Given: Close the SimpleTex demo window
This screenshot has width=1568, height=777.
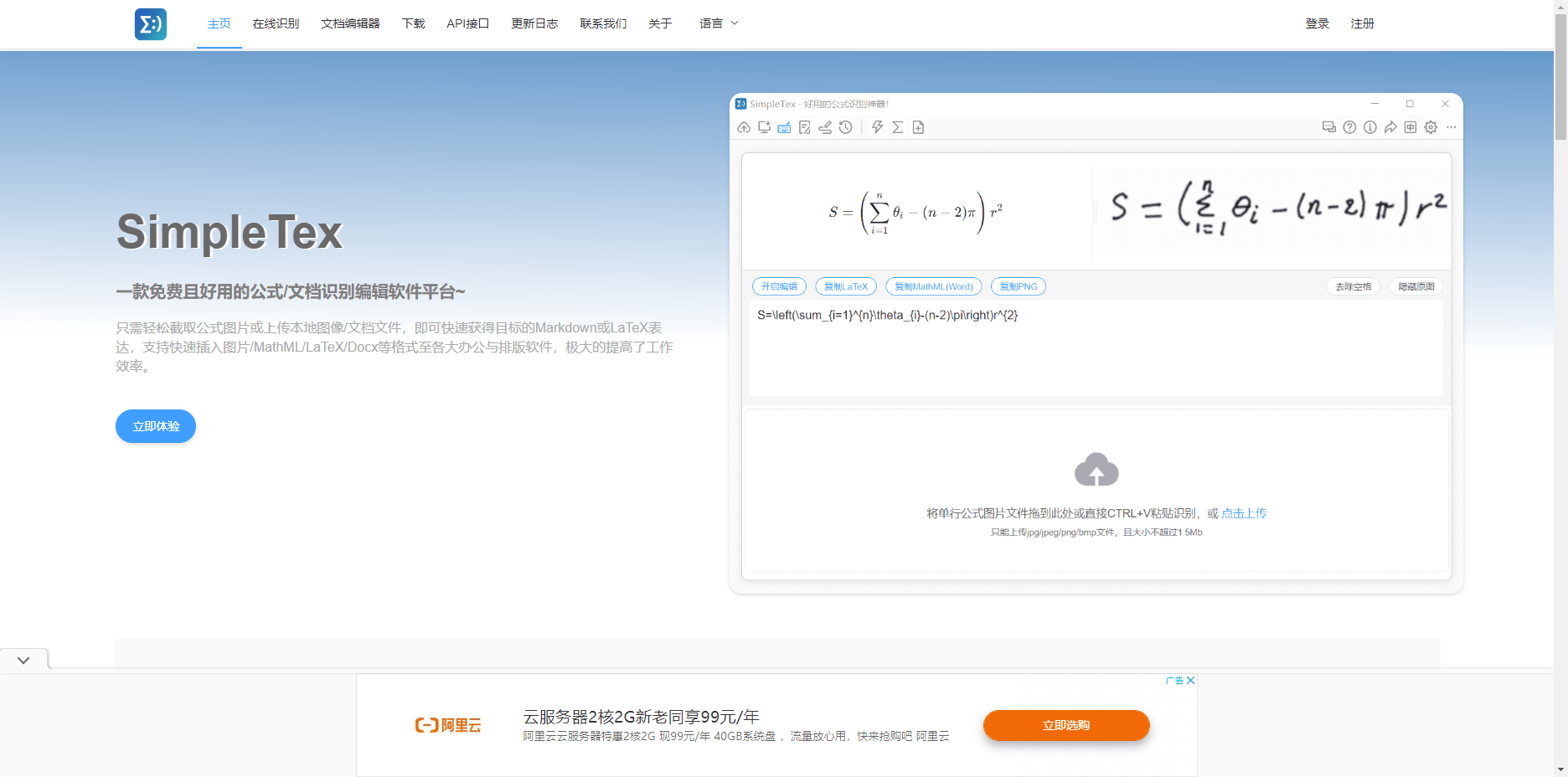Looking at the screenshot, I should pos(1445,104).
